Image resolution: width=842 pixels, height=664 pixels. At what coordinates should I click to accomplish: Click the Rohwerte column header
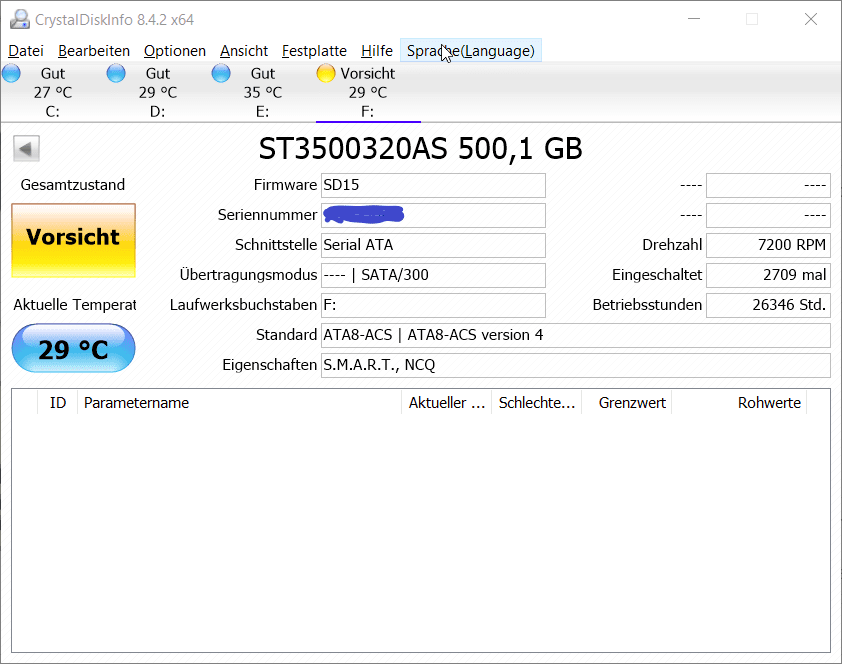tap(739, 403)
